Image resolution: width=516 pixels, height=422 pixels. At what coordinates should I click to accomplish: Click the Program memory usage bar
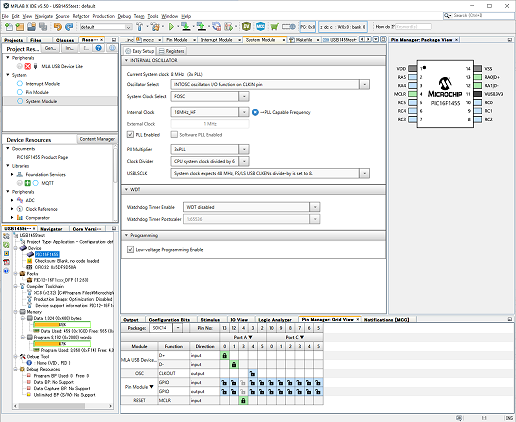pos(62,344)
